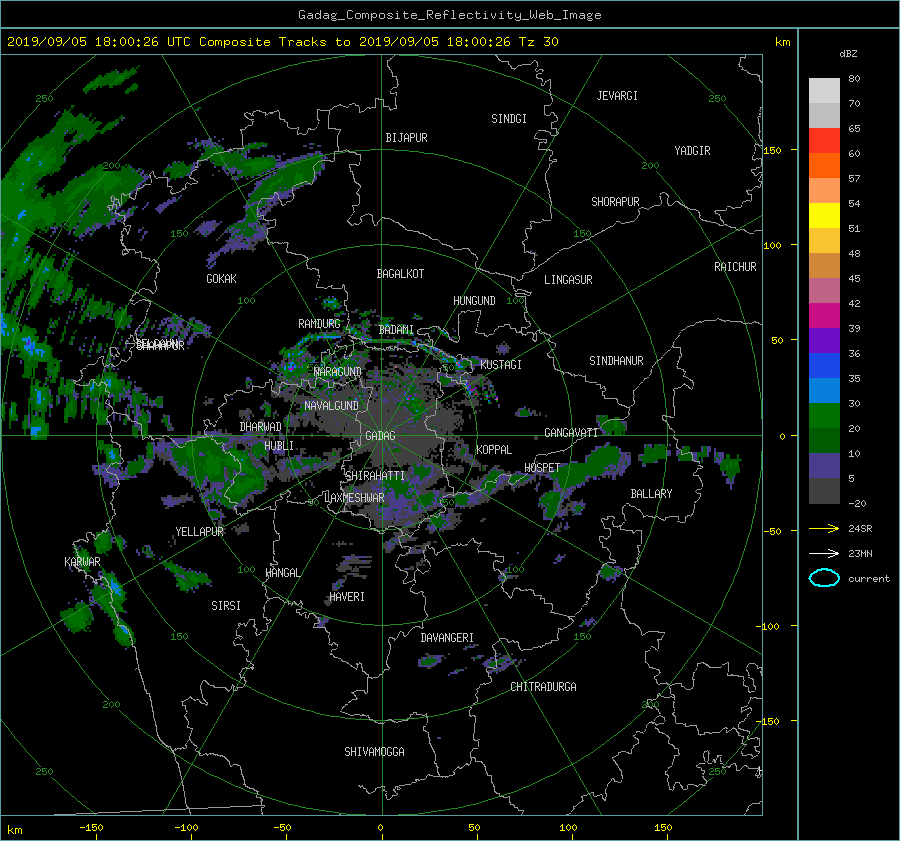Click the yellow 24SR arrow icon
The image size is (900, 841).
(x=824, y=528)
